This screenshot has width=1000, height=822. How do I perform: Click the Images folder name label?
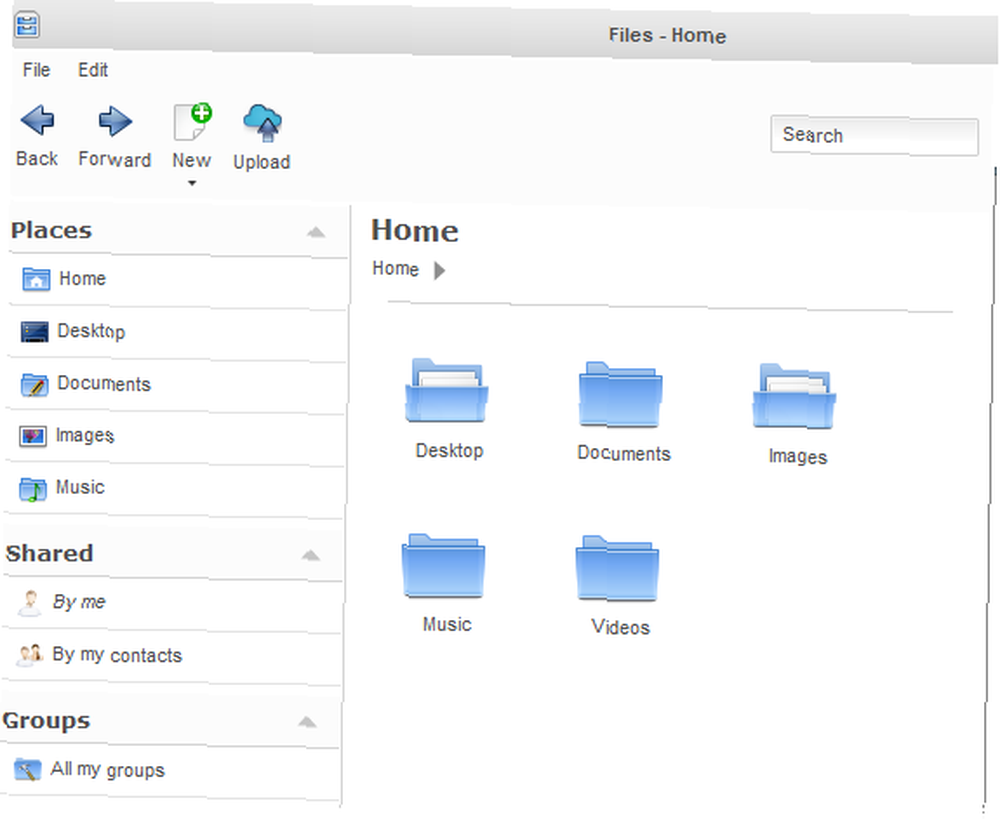tap(798, 457)
